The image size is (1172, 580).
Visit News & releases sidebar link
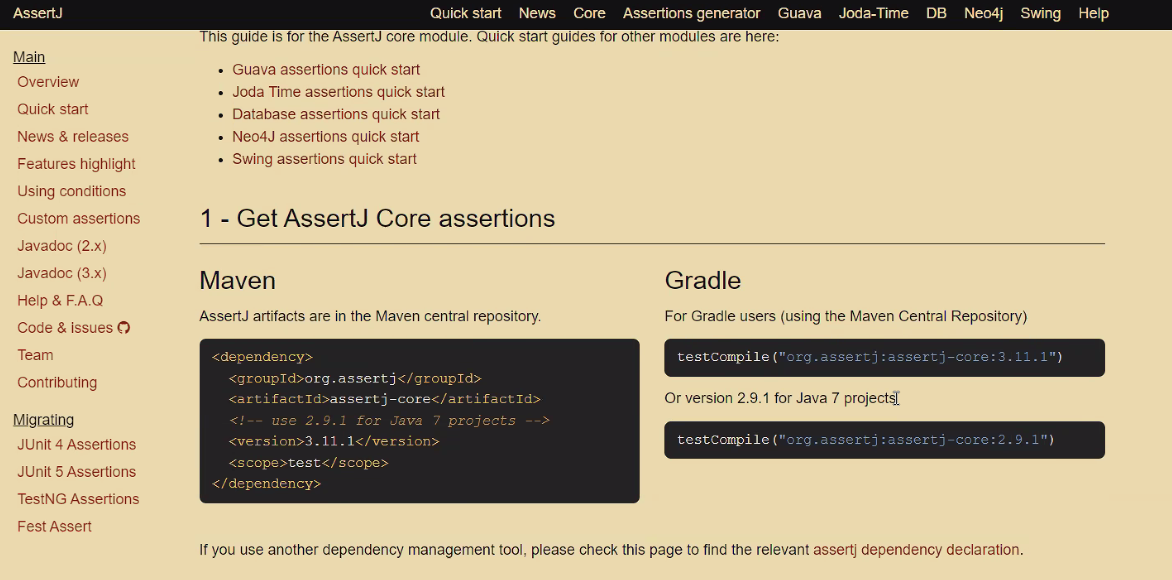[x=73, y=136]
